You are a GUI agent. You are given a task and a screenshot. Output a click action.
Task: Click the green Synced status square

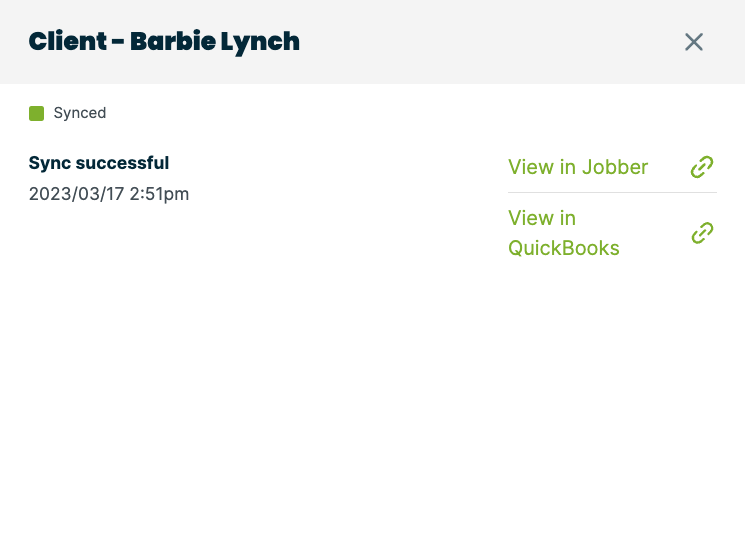tap(37, 113)
